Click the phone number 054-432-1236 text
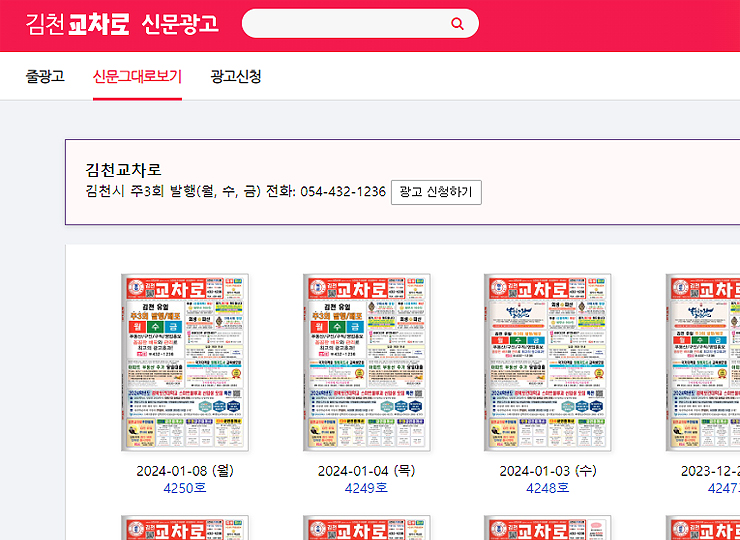The height and width of the screenshot is (540, 740). point(343,192)
